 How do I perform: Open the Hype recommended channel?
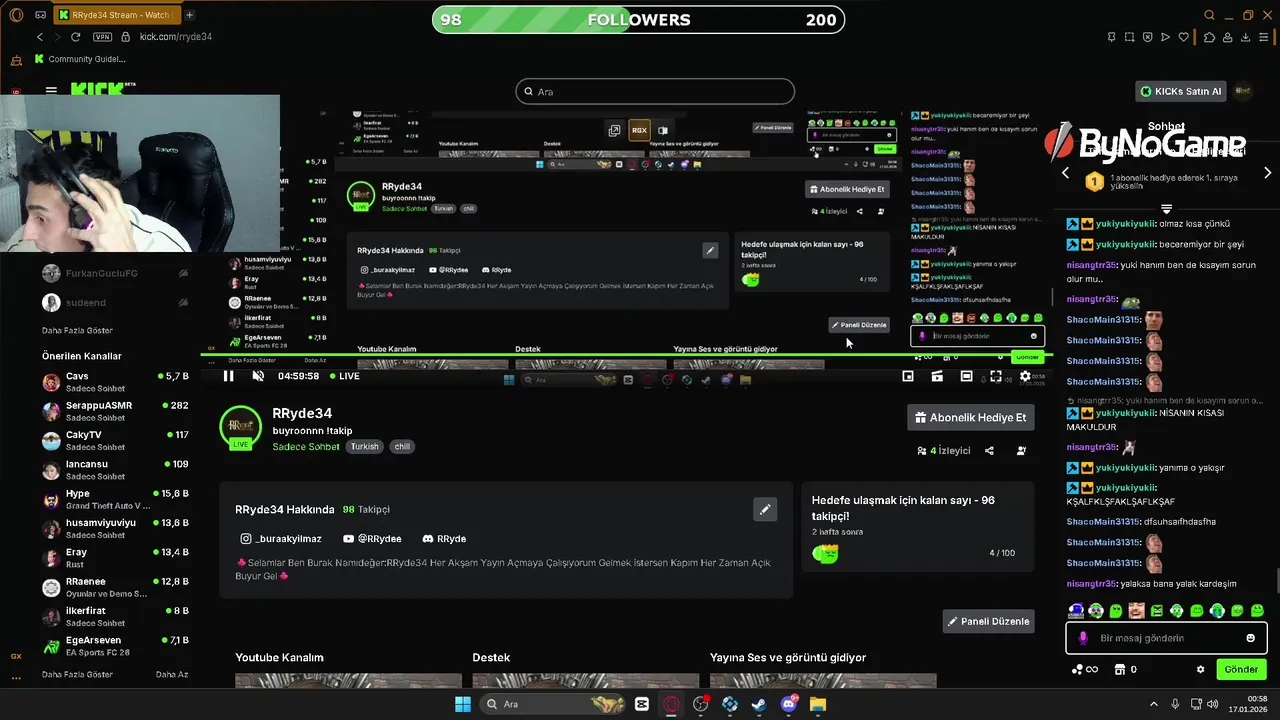tap(115, 499)
